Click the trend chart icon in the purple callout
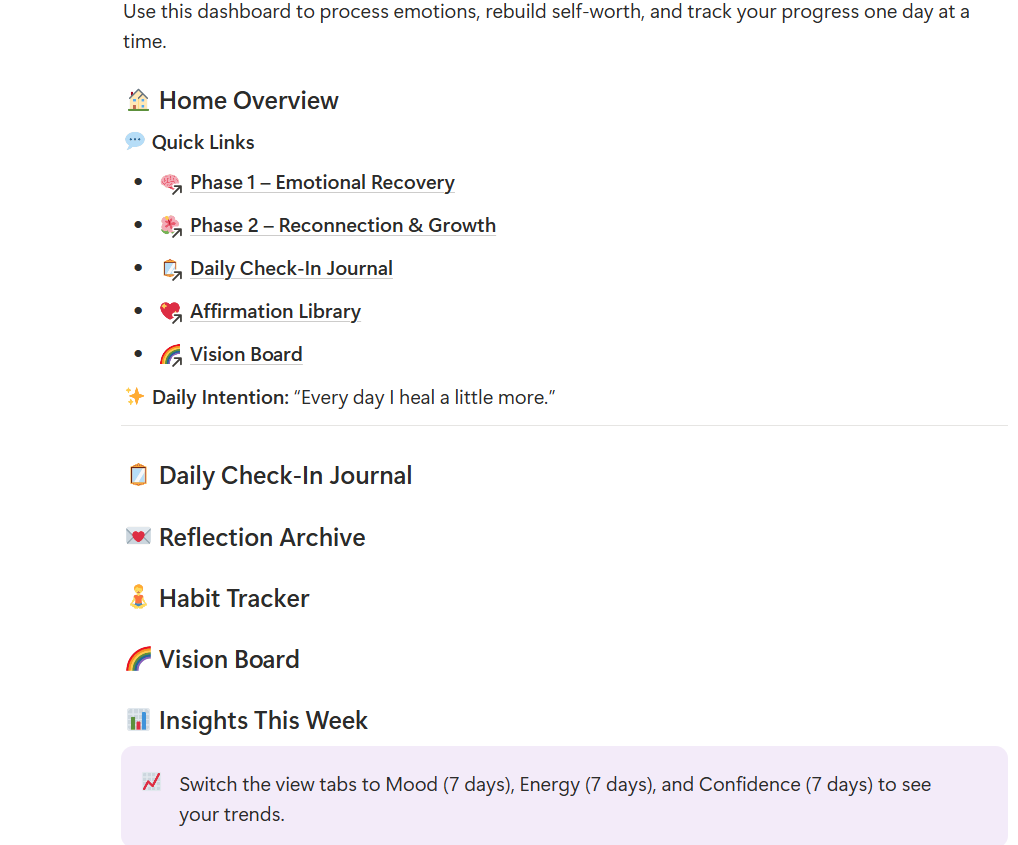This screenshot has height=845, width=1018. click(151, 783)
